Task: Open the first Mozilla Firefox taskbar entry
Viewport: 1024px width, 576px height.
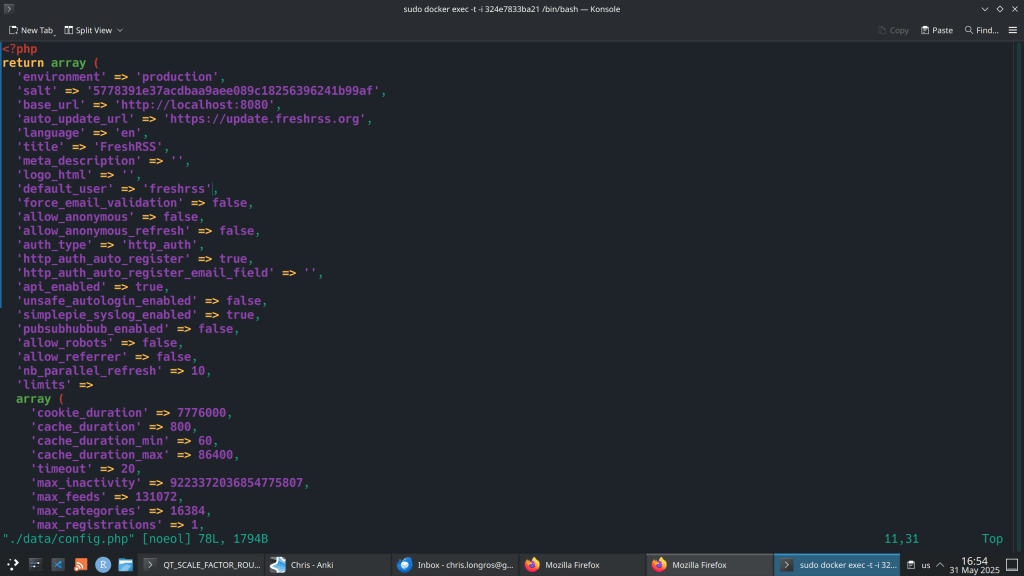Action: pyautogui.click(x=581, y=565)
